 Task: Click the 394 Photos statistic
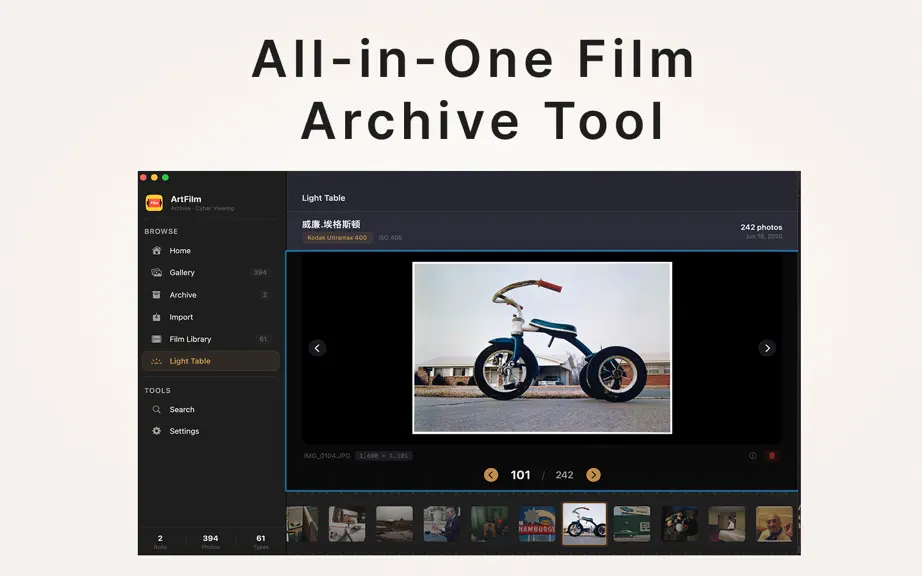pyautogui.click(x=211, y=542)
